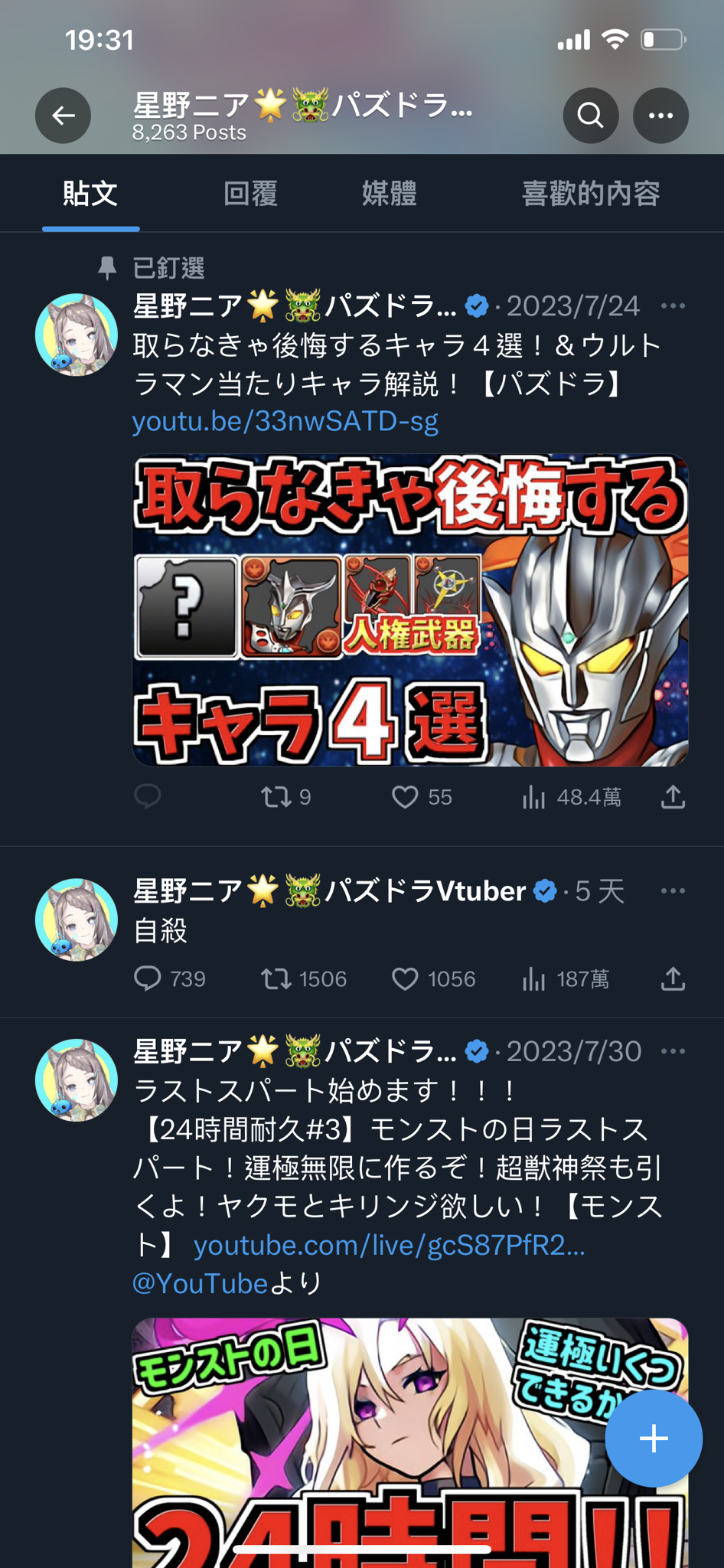Switch to the 媒體 tab
Screen dimensions: 724x1568
[x=389, y=193]
